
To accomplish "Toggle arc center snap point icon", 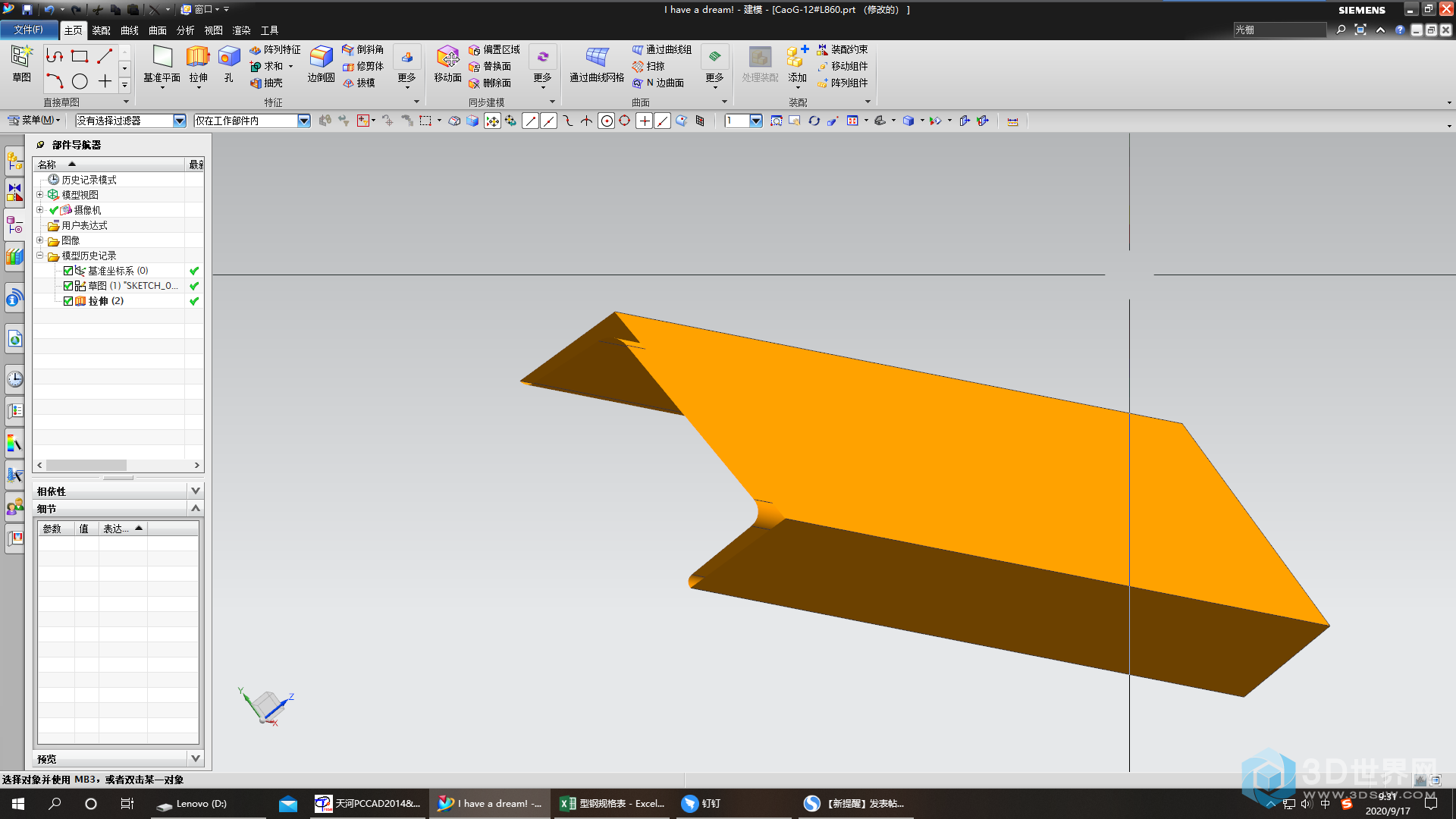I will pyautogui.click(x=607, y=121).
